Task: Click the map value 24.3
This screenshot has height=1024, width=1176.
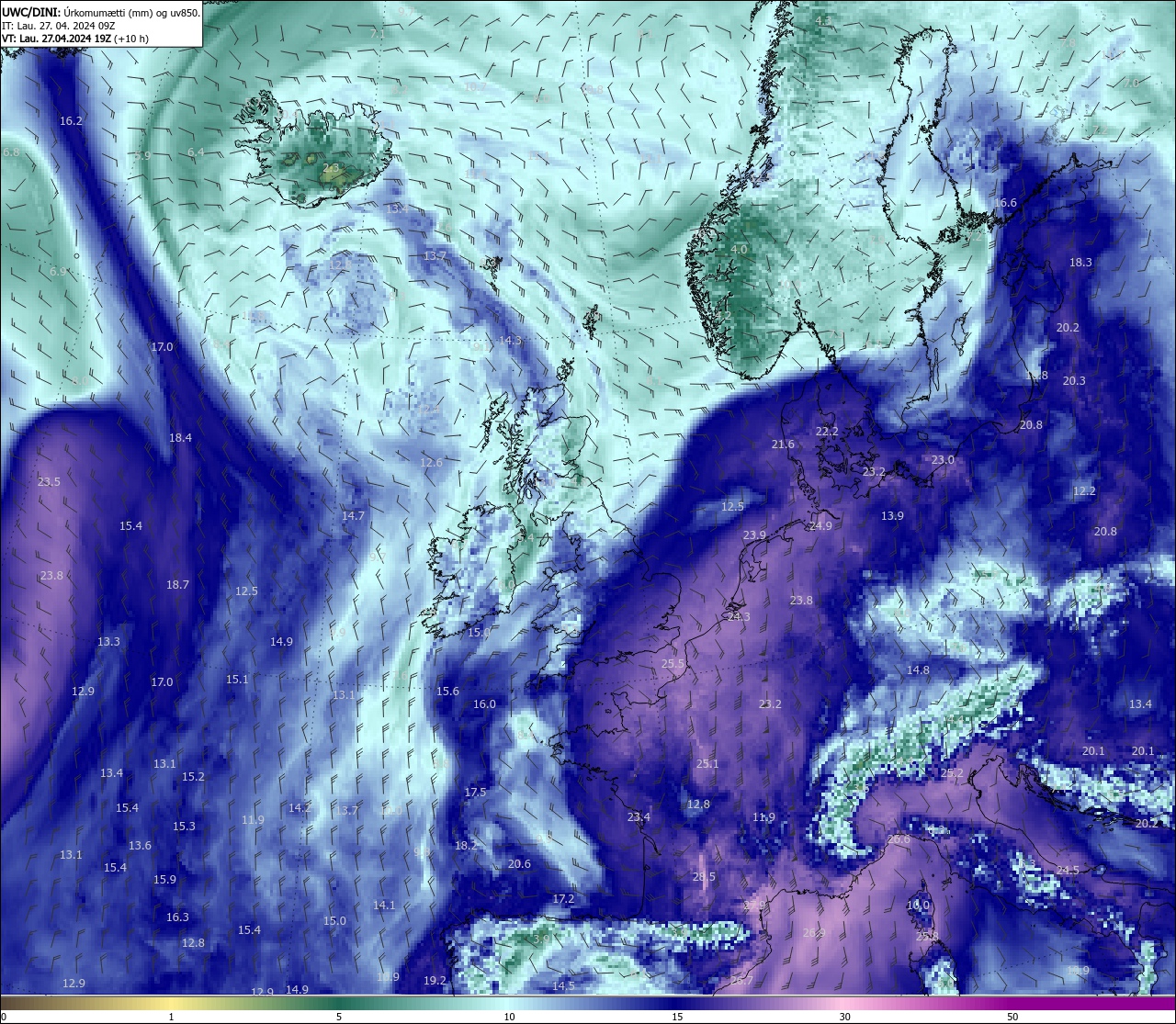Action: tap(739, 617)
